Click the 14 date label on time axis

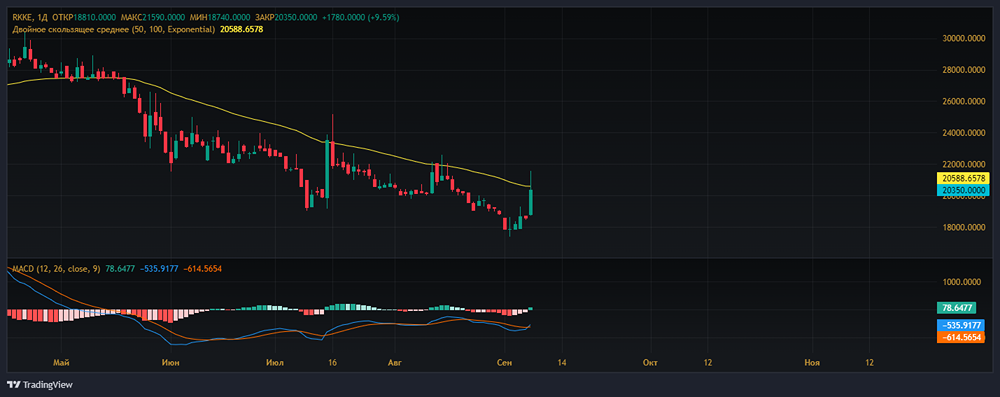561,363
